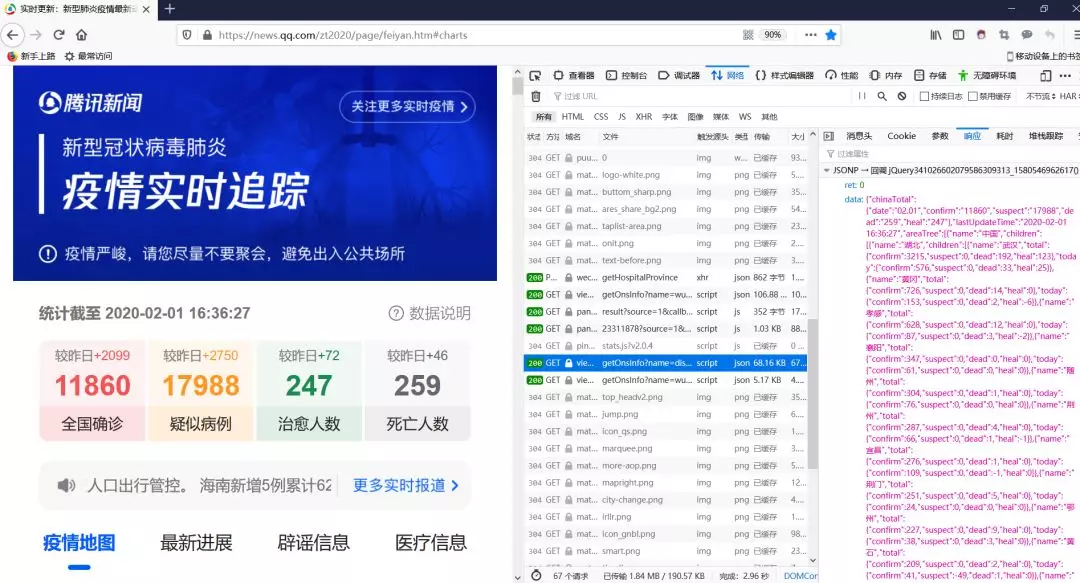Open the 数据说明 help link
The width and height of the screenshot is (1080, 583).
[430, 314]
